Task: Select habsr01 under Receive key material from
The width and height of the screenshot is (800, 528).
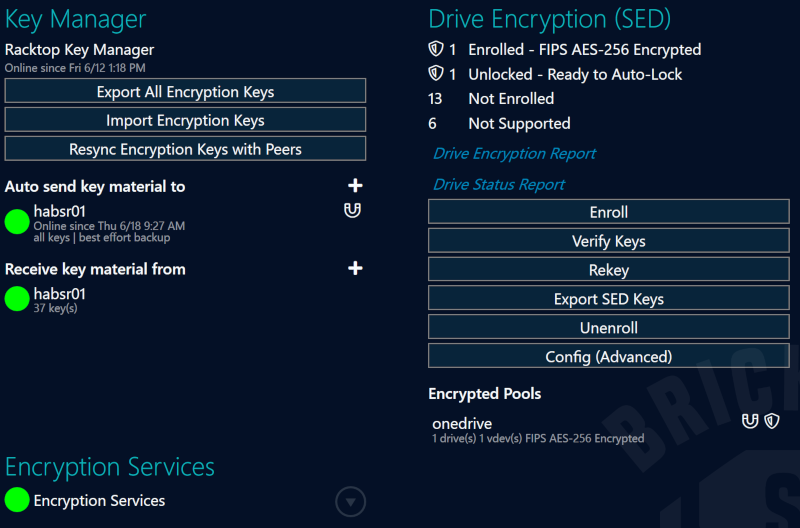Action: [x=59, y=294]
